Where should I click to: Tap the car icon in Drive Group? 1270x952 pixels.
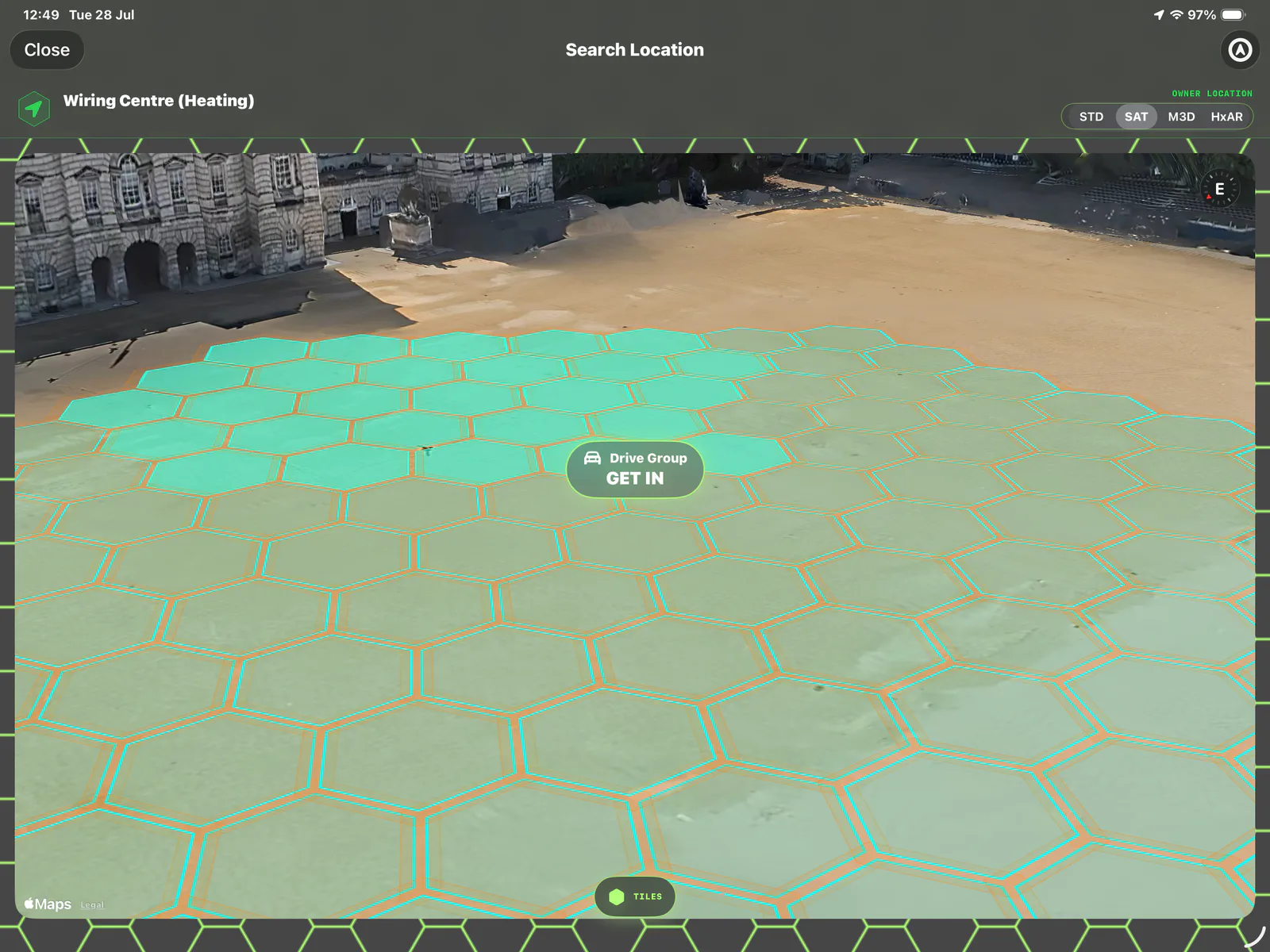592,458
